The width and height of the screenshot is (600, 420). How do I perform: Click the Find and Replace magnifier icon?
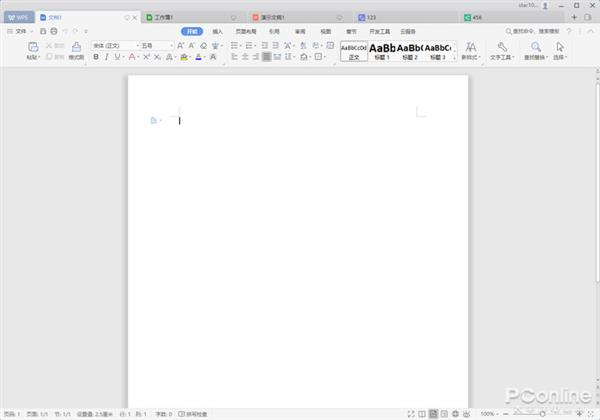point(536,47)
